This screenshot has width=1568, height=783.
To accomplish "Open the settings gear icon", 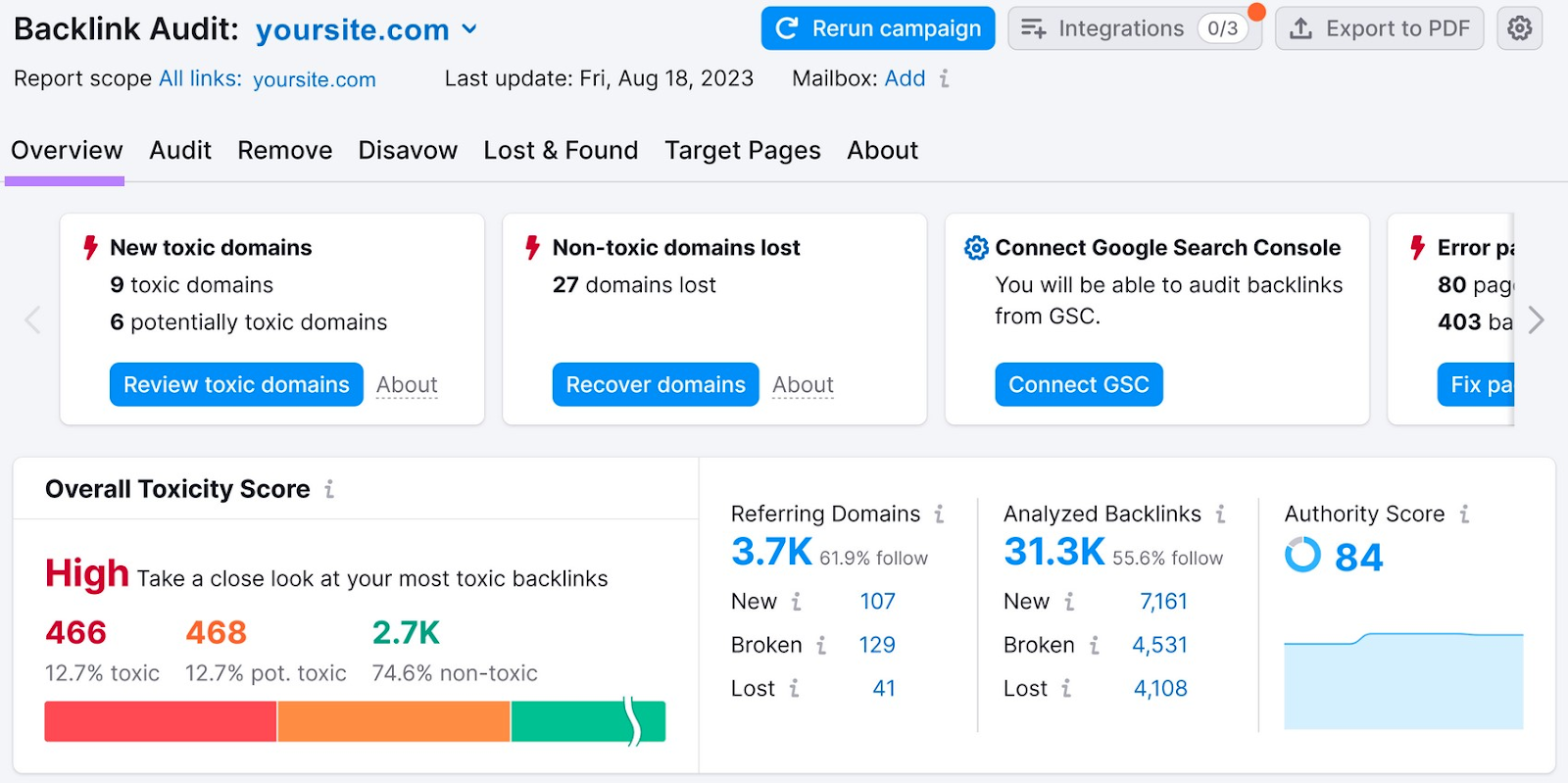I will (1519, 28).
